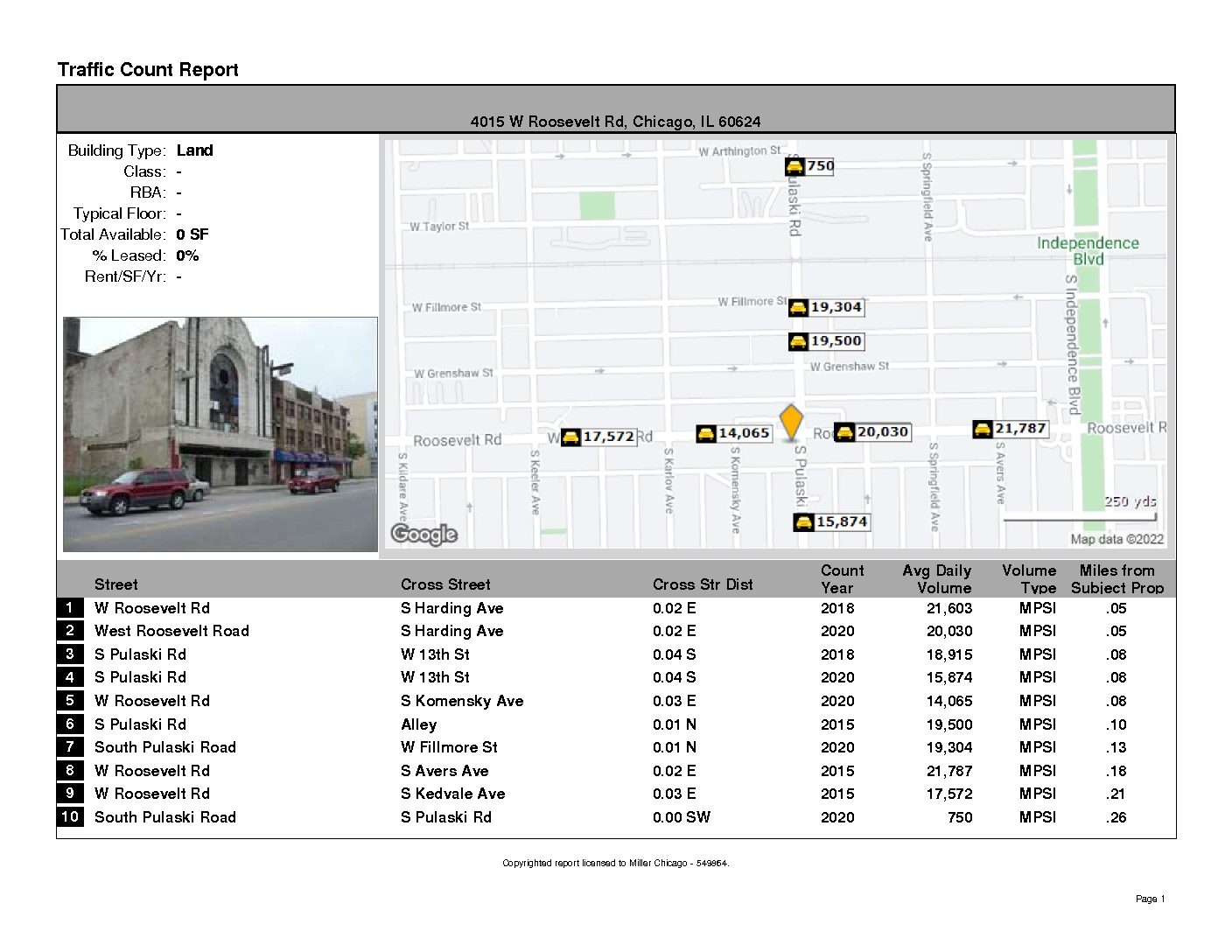This screenshot has height=952, width=1232.
Task: Click the Traffic Count Report heading
Action: pyautogui.click(x=148, y=70)
